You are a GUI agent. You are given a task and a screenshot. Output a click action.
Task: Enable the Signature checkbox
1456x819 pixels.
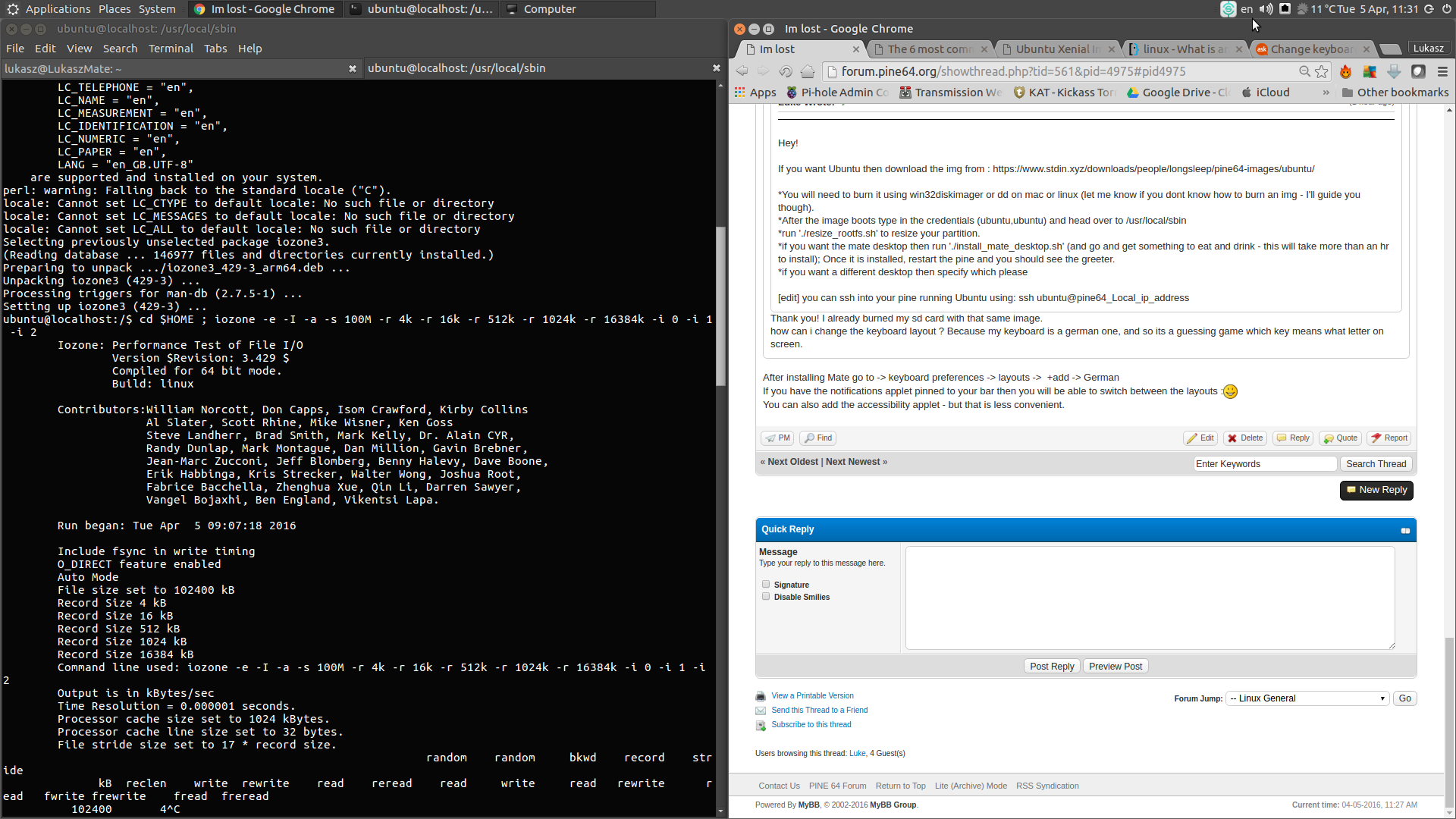766,584
